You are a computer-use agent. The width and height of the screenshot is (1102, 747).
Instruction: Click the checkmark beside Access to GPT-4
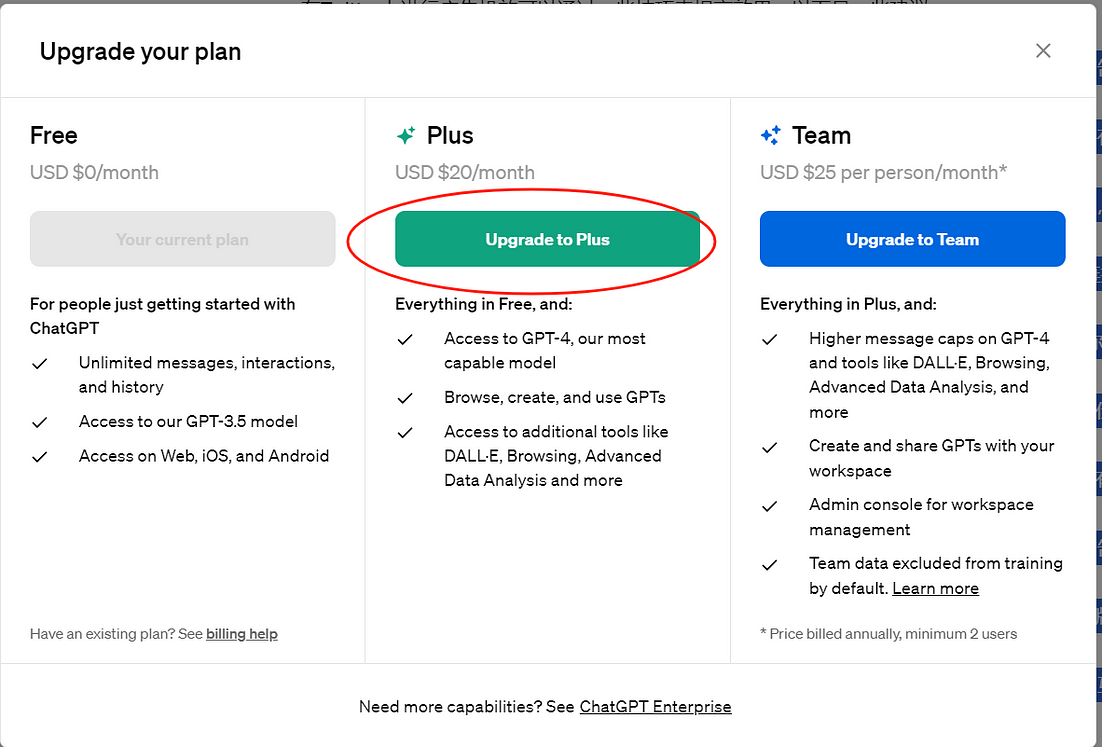(x=405, y=339)
